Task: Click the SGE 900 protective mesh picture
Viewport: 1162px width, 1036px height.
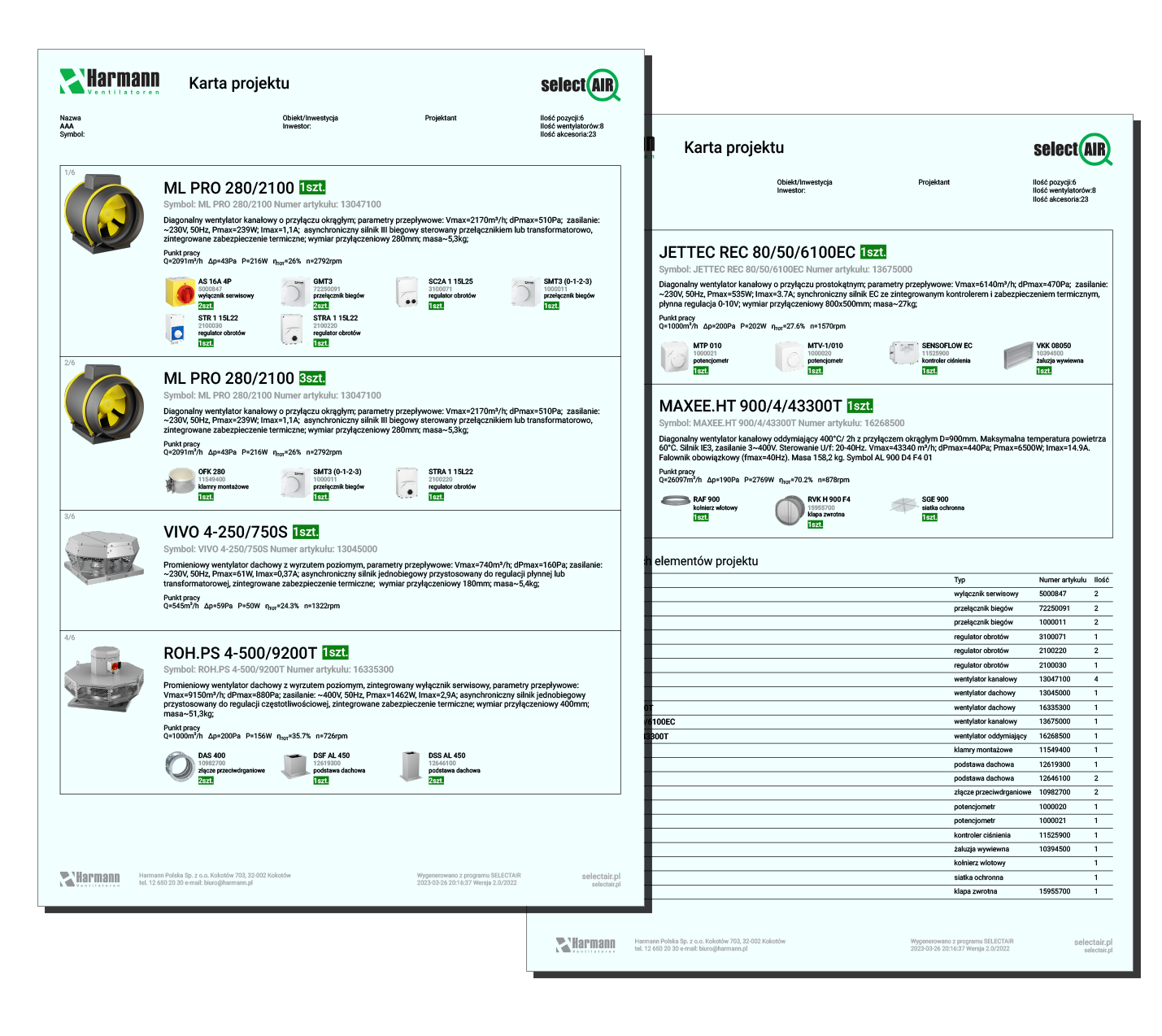Action: coord(903,506)
